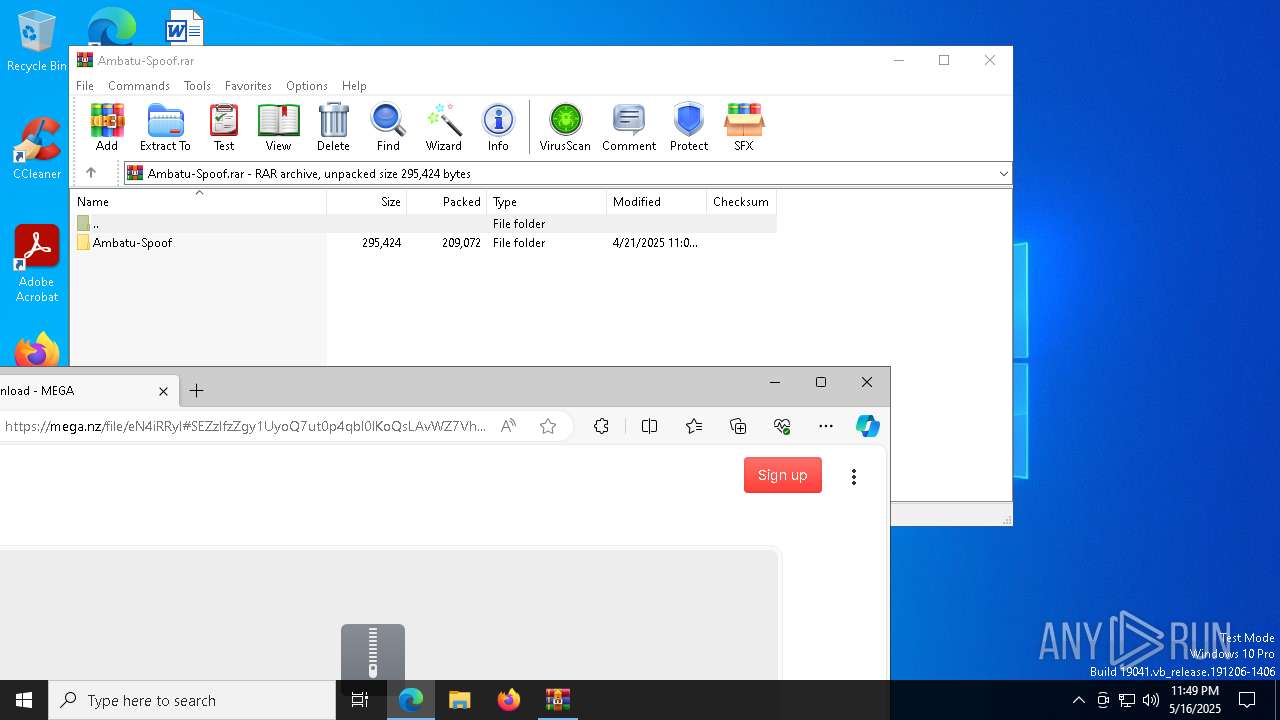1280x720 pixels.
Task: Open the CCleaner desktop shortcut
Action: tap(37, 148)
